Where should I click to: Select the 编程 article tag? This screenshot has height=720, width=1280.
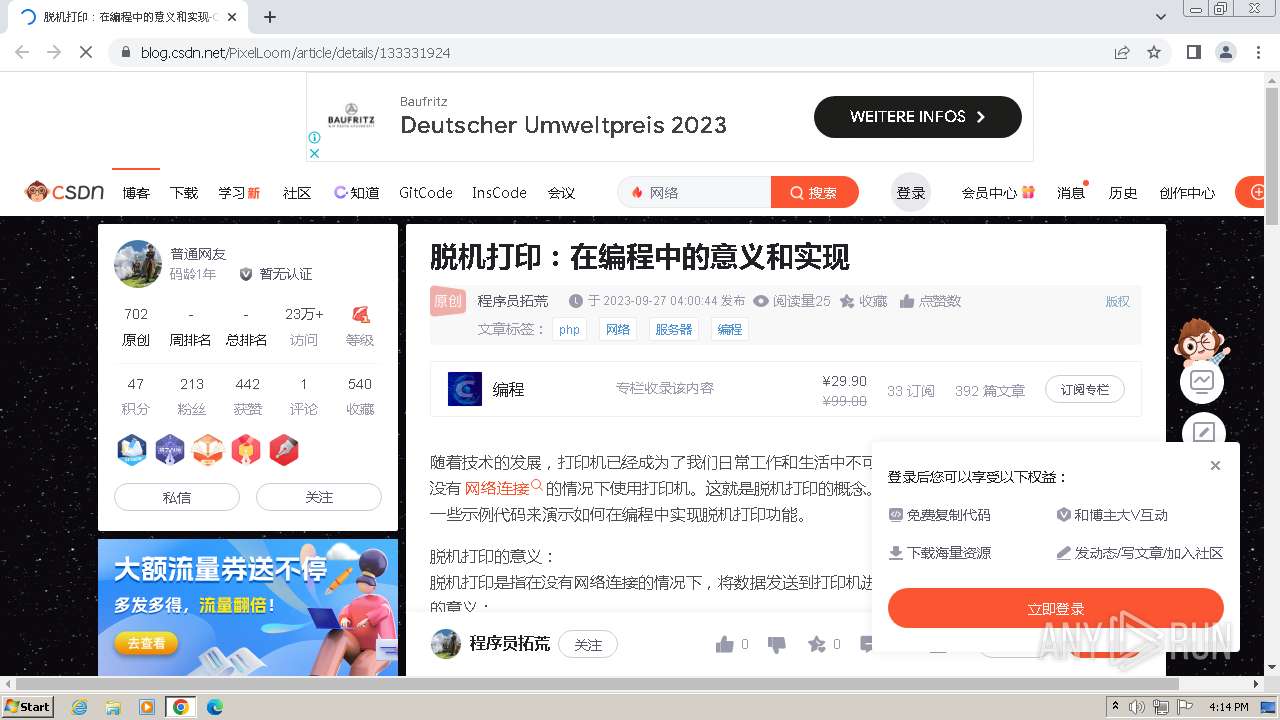pyautogui.click(x=730, y=329)
